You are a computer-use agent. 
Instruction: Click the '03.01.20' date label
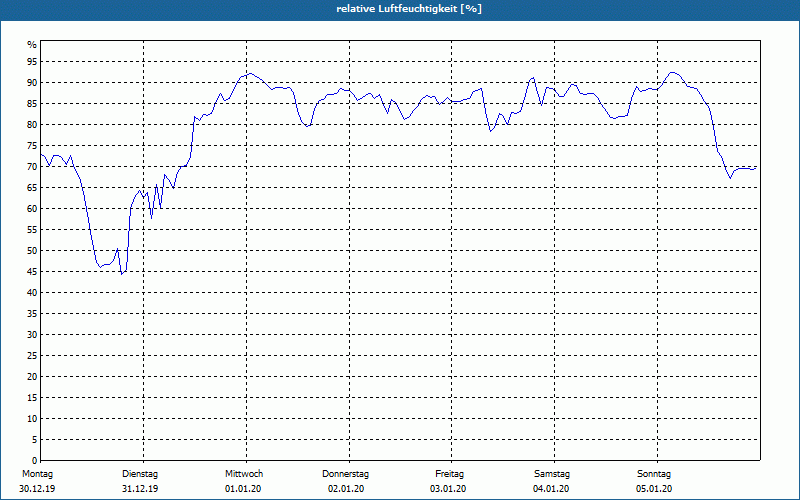[448, 489]
